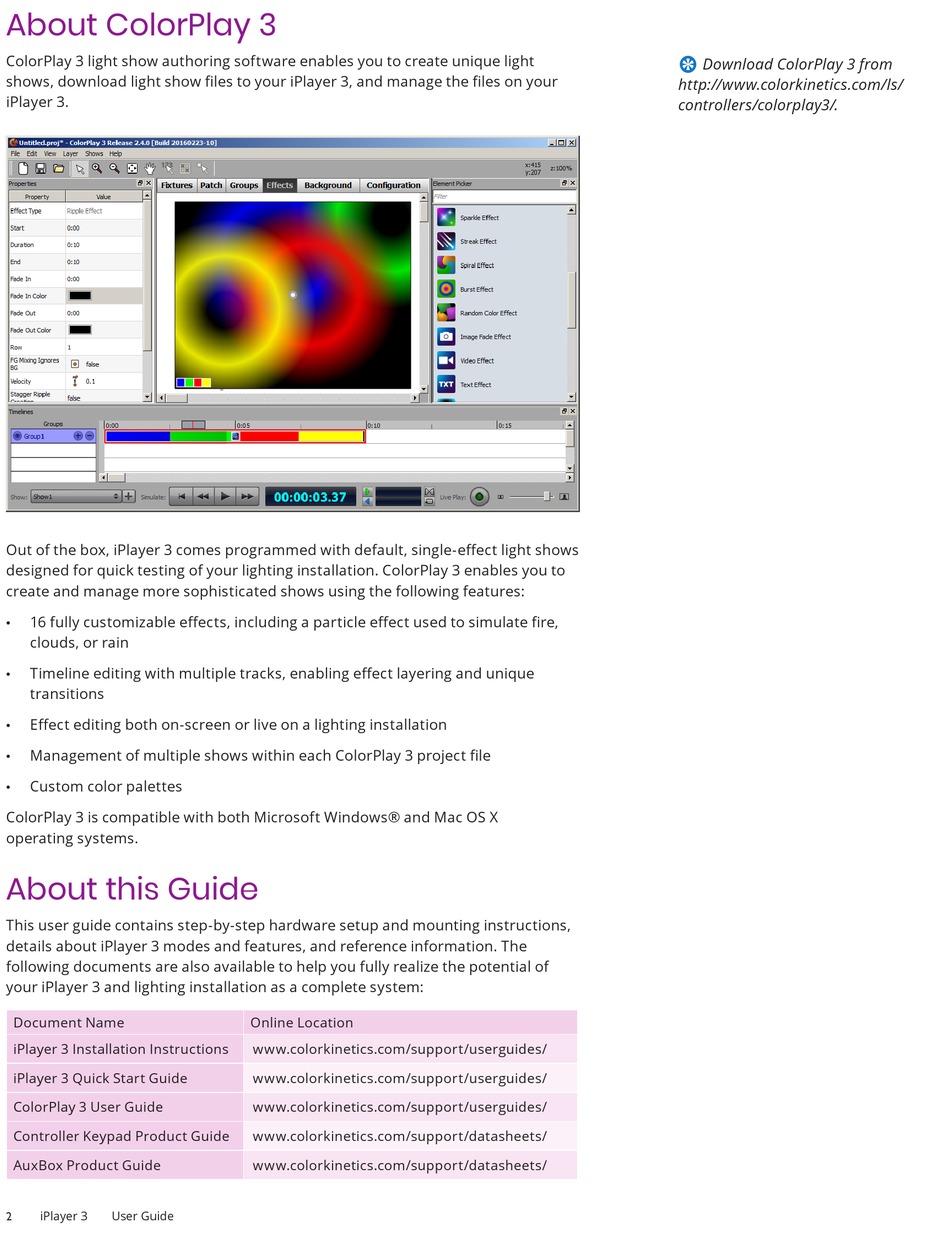
Task: Switch to the Configuration tab
Action: point(393,185)
